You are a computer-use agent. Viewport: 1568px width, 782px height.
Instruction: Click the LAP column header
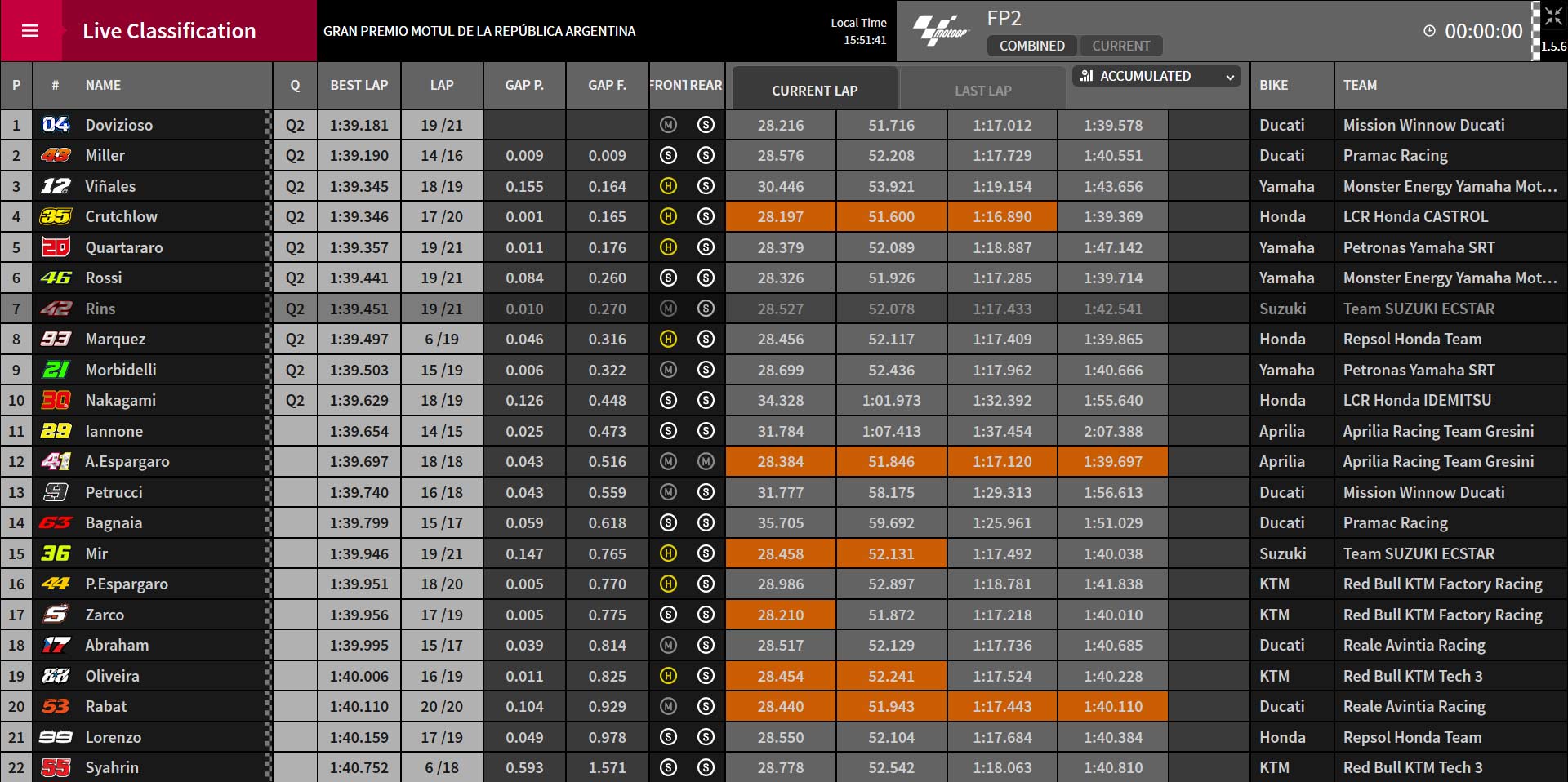[x=442, y=85]
